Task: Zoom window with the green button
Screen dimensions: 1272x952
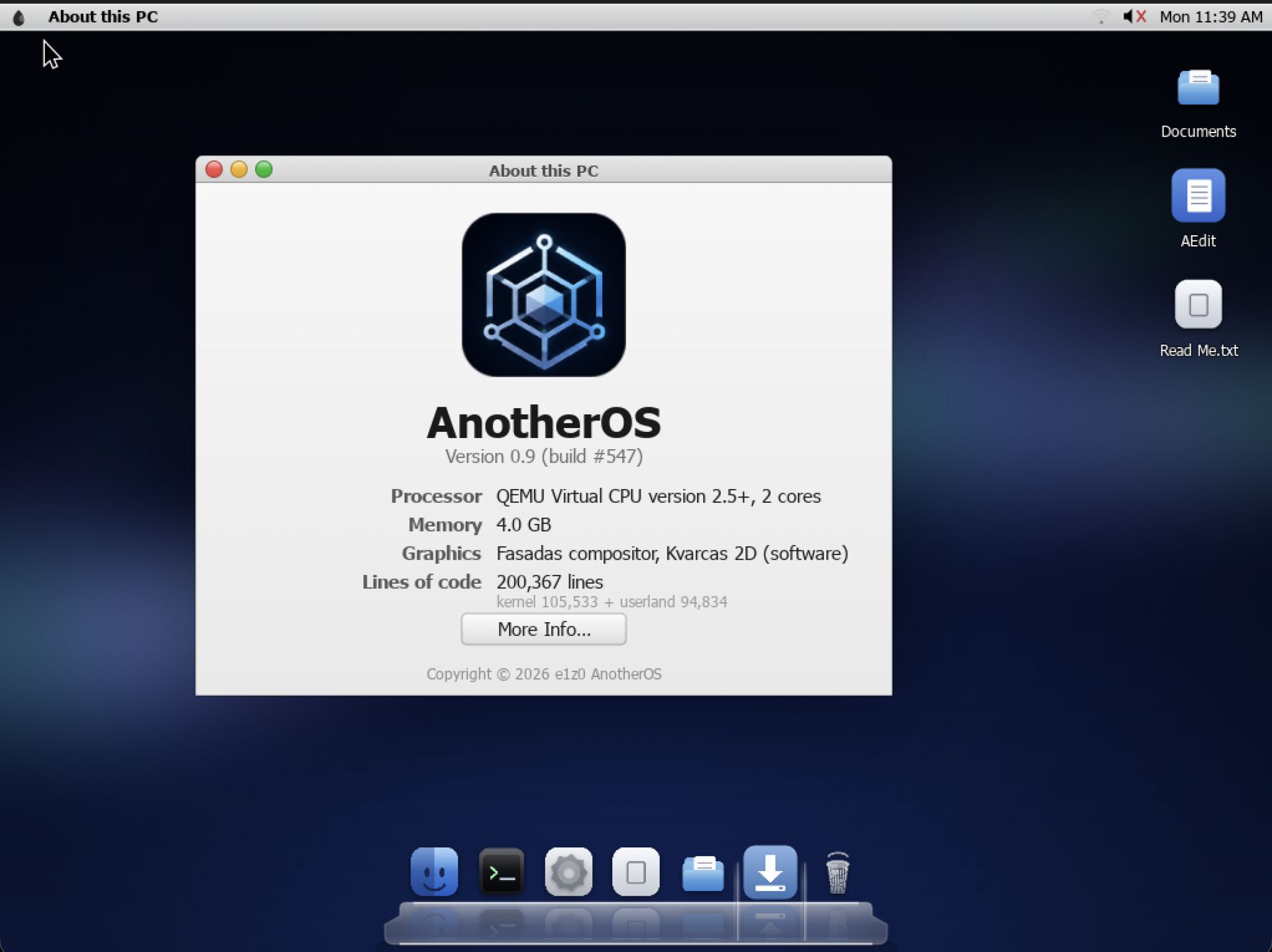Action: (x=264, y=170)
